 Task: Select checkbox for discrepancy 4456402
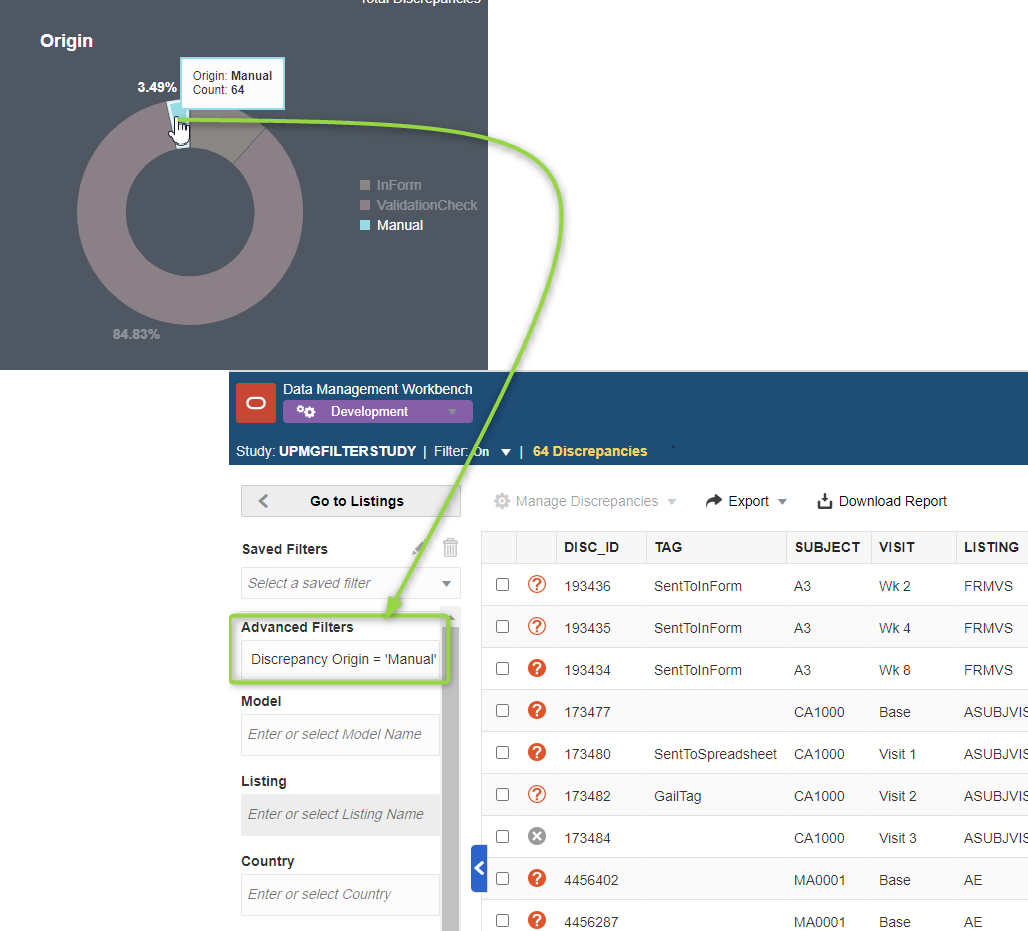point(502,878)
